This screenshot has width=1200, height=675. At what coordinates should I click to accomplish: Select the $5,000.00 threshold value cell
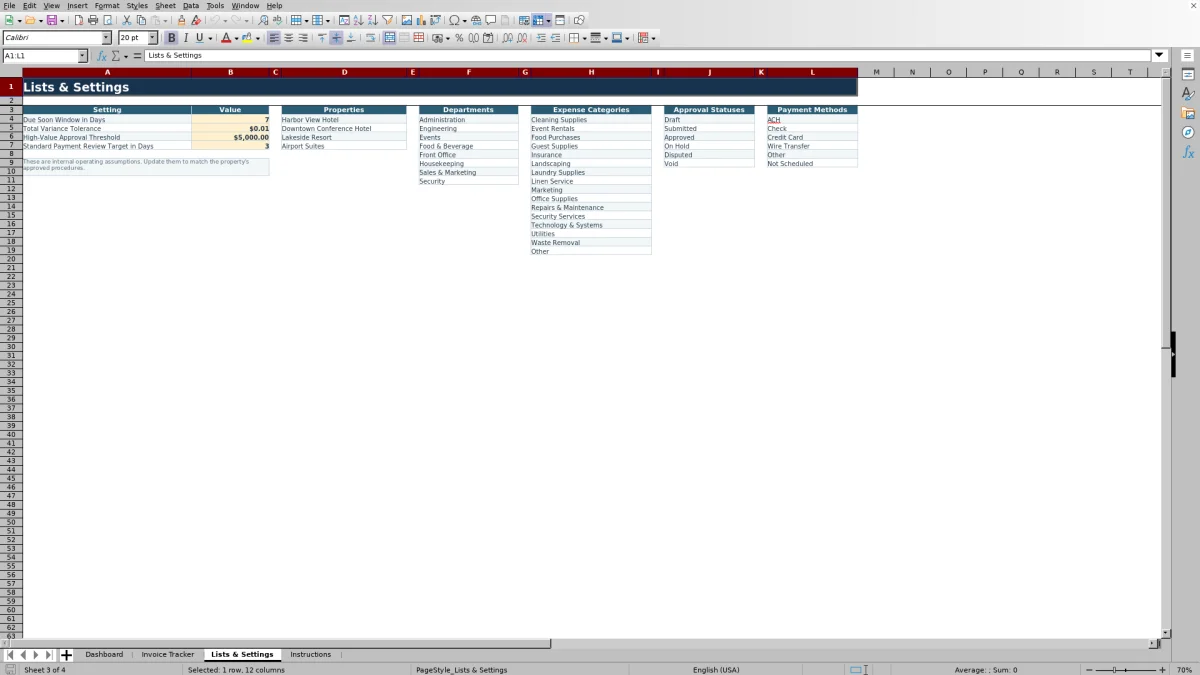pos(230,137)
